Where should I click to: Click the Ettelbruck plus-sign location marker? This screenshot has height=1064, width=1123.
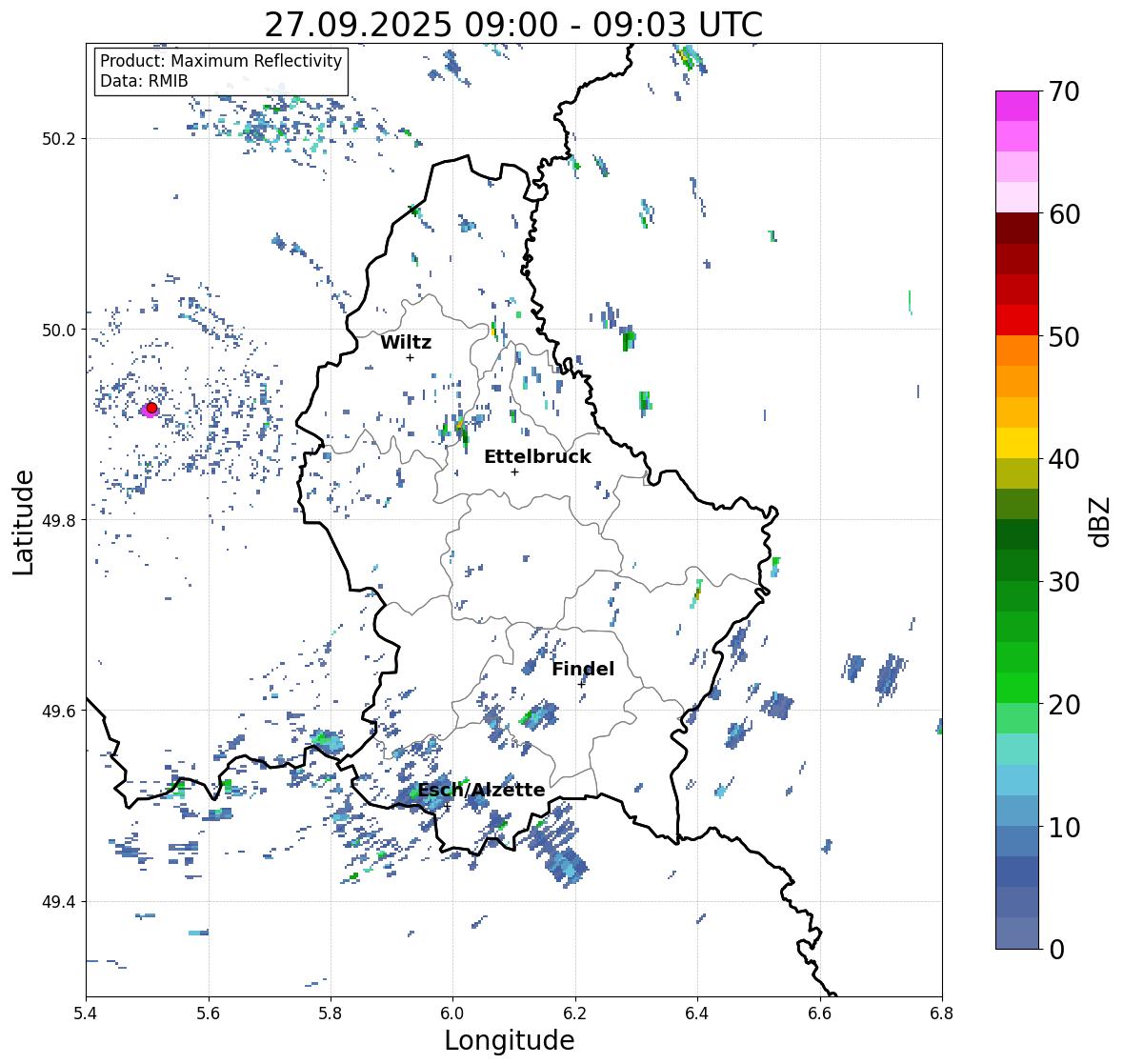pos(514,472)
